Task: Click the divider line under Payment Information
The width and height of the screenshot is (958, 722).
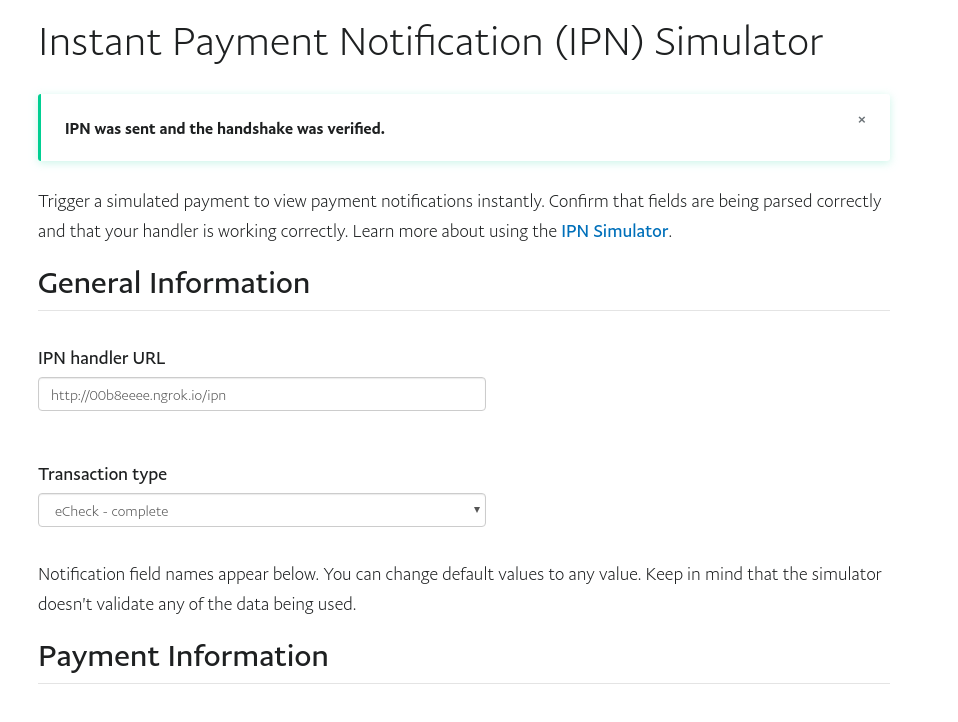Action: coord(464,684)
